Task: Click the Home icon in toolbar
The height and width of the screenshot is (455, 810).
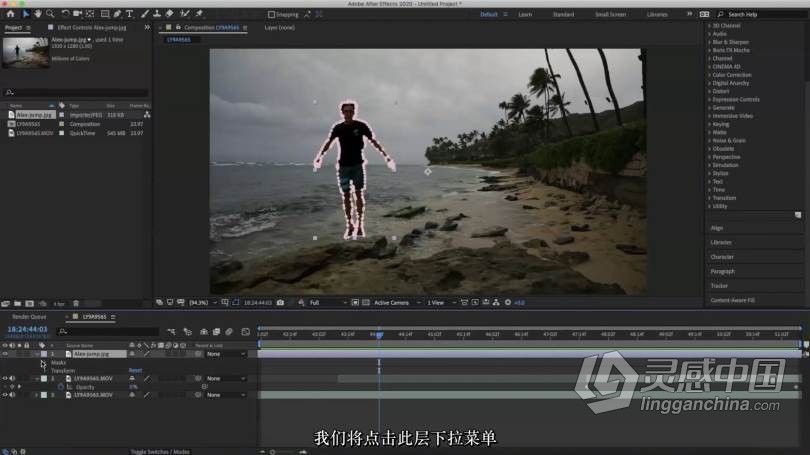Action: (x=11, y=14)
